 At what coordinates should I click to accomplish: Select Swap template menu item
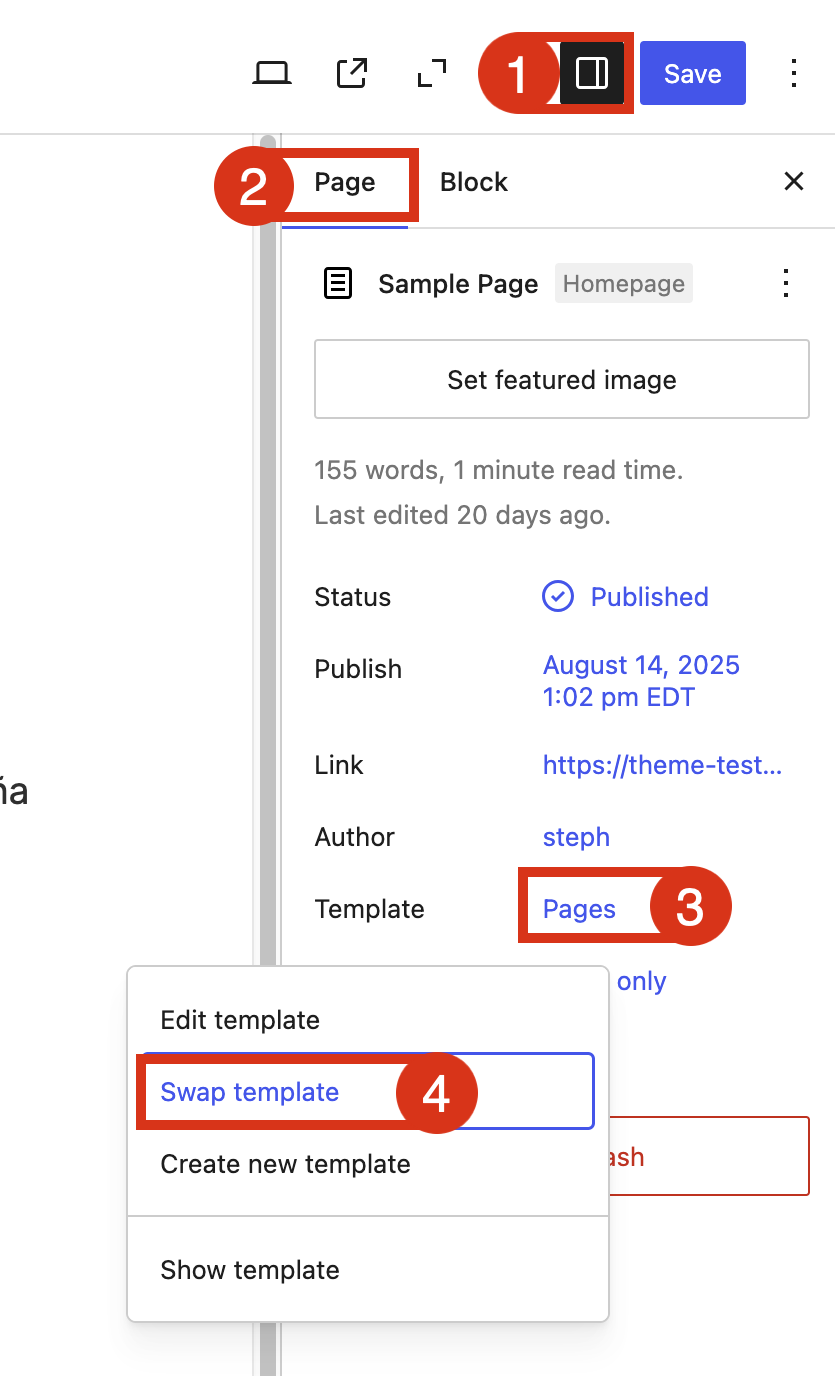pos(250,1092)
